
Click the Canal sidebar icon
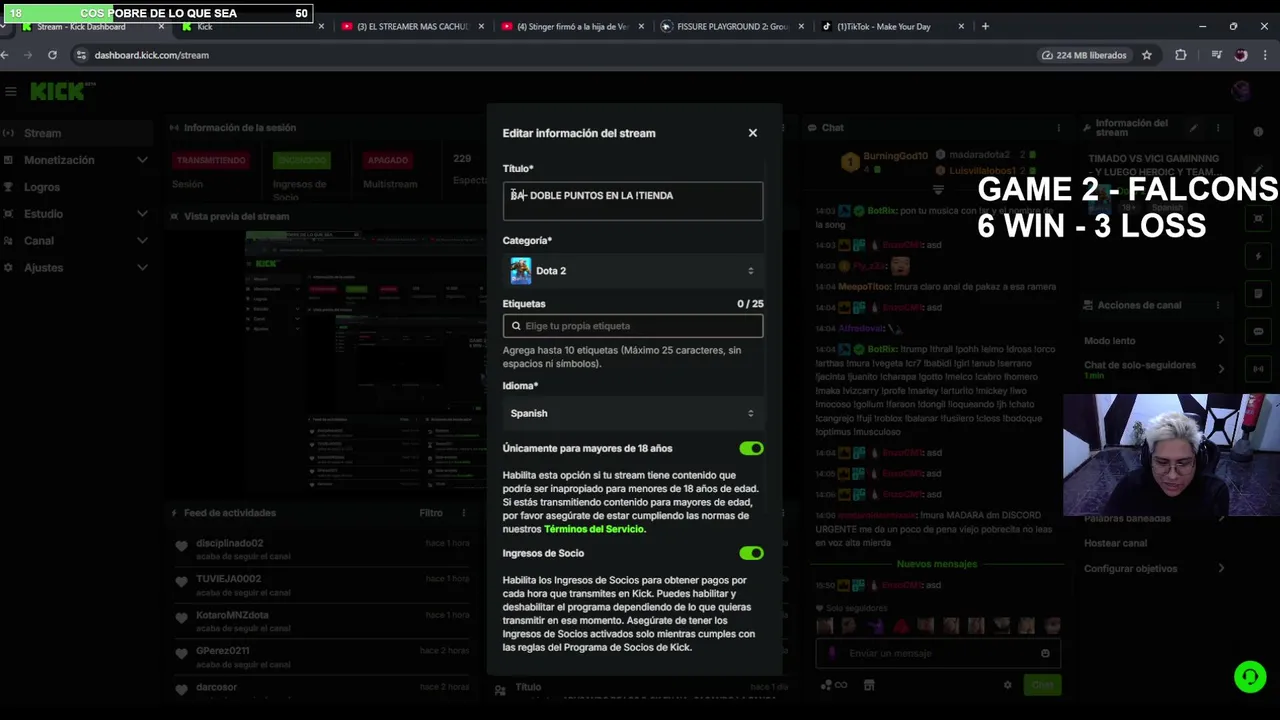pyautogui.click(x=9, y=241)
